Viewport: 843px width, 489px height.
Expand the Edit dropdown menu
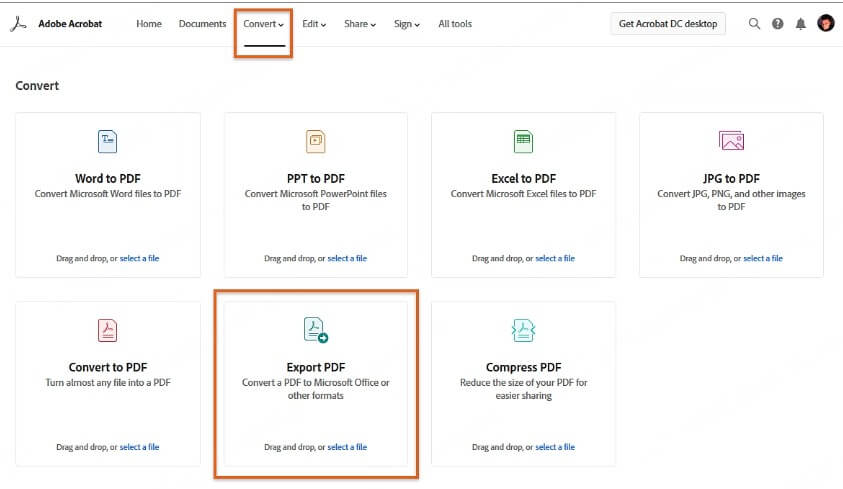coord(314,24)
